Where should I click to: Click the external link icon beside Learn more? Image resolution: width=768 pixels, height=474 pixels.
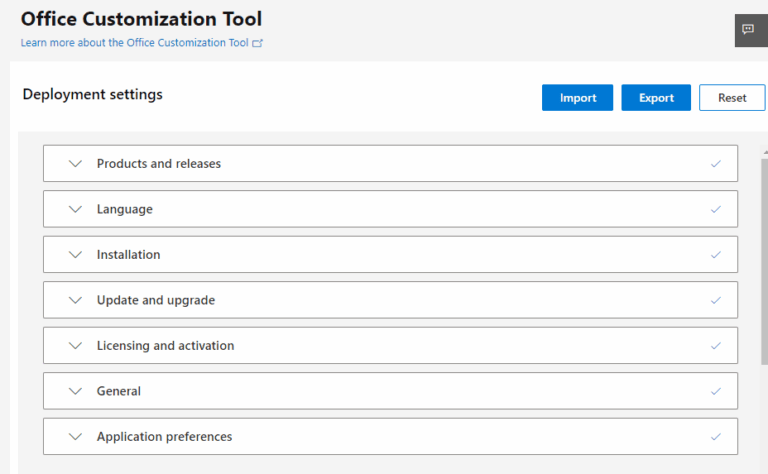258,44
